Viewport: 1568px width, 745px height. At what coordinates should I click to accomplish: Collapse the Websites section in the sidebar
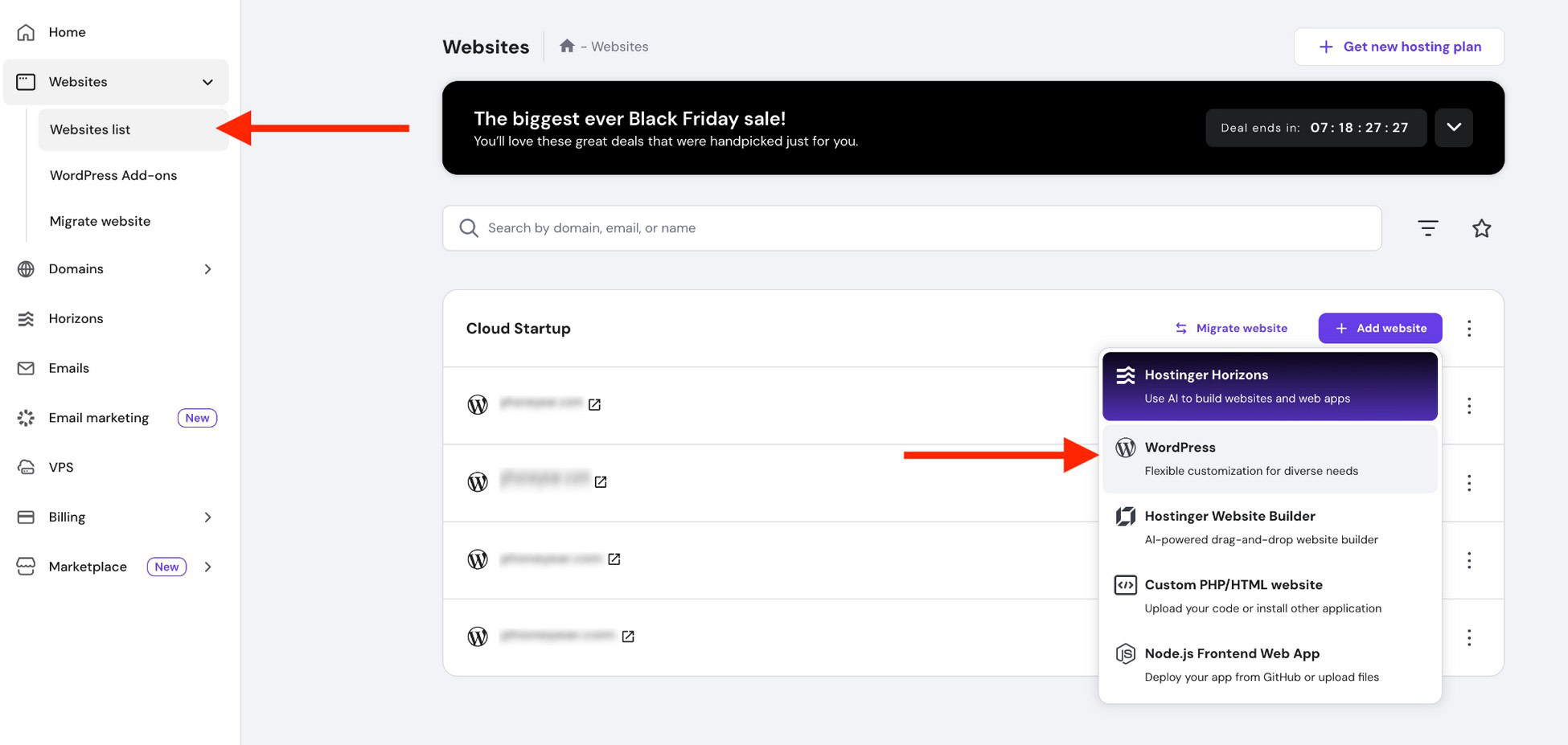click(207, 81)
